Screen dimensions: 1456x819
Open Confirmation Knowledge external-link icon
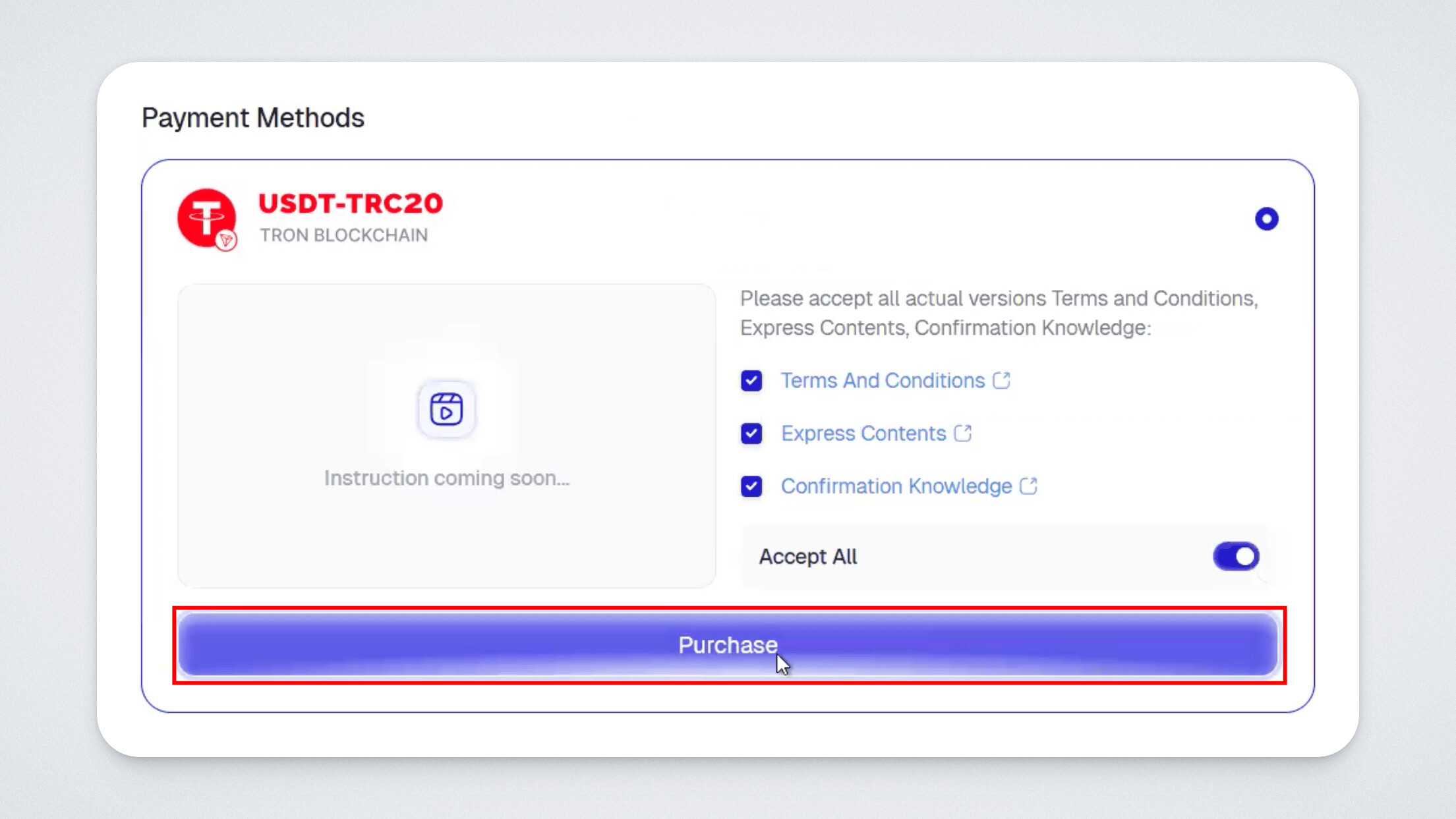(x=1028, y=486)
